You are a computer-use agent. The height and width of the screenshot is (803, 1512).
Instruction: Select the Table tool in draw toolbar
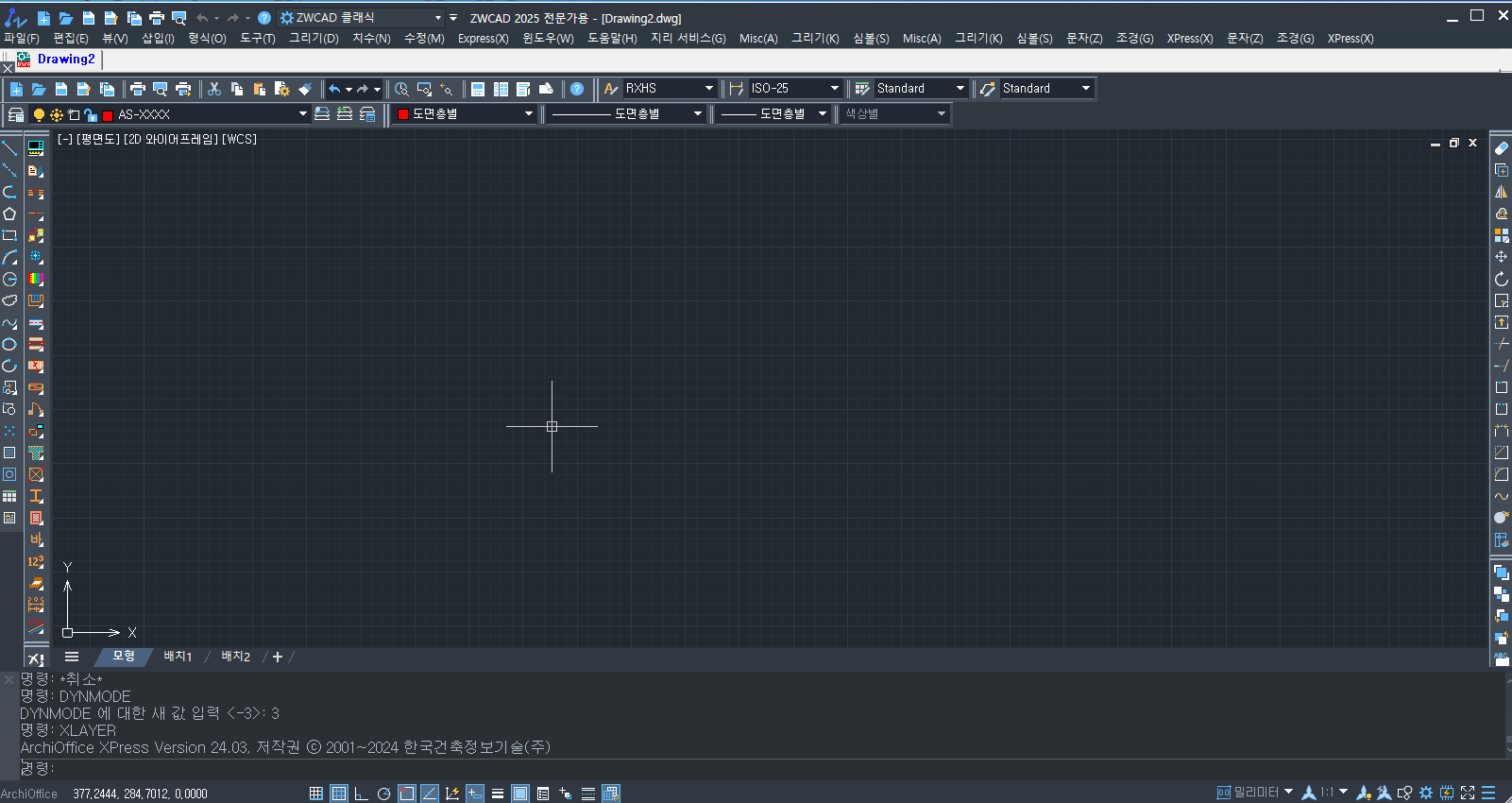point(9,496)
